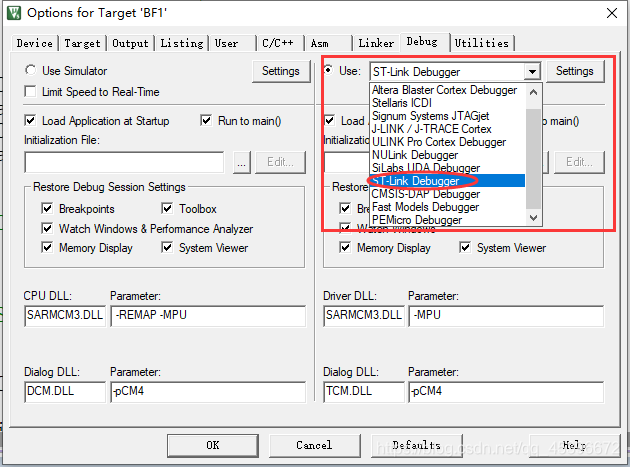Choose Signum Systems JTAGjet
The image size is (630, 467).
tap(447, 116)
